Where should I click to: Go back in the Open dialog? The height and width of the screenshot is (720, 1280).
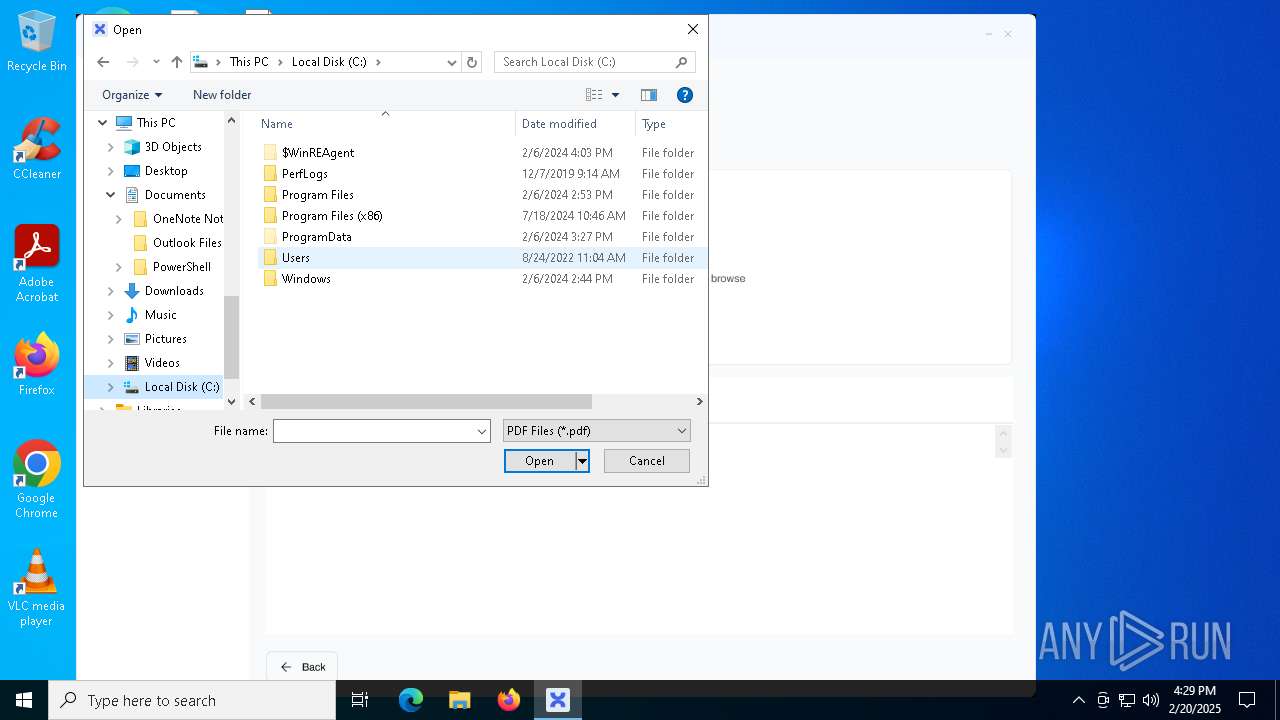(x=103, y=62)
